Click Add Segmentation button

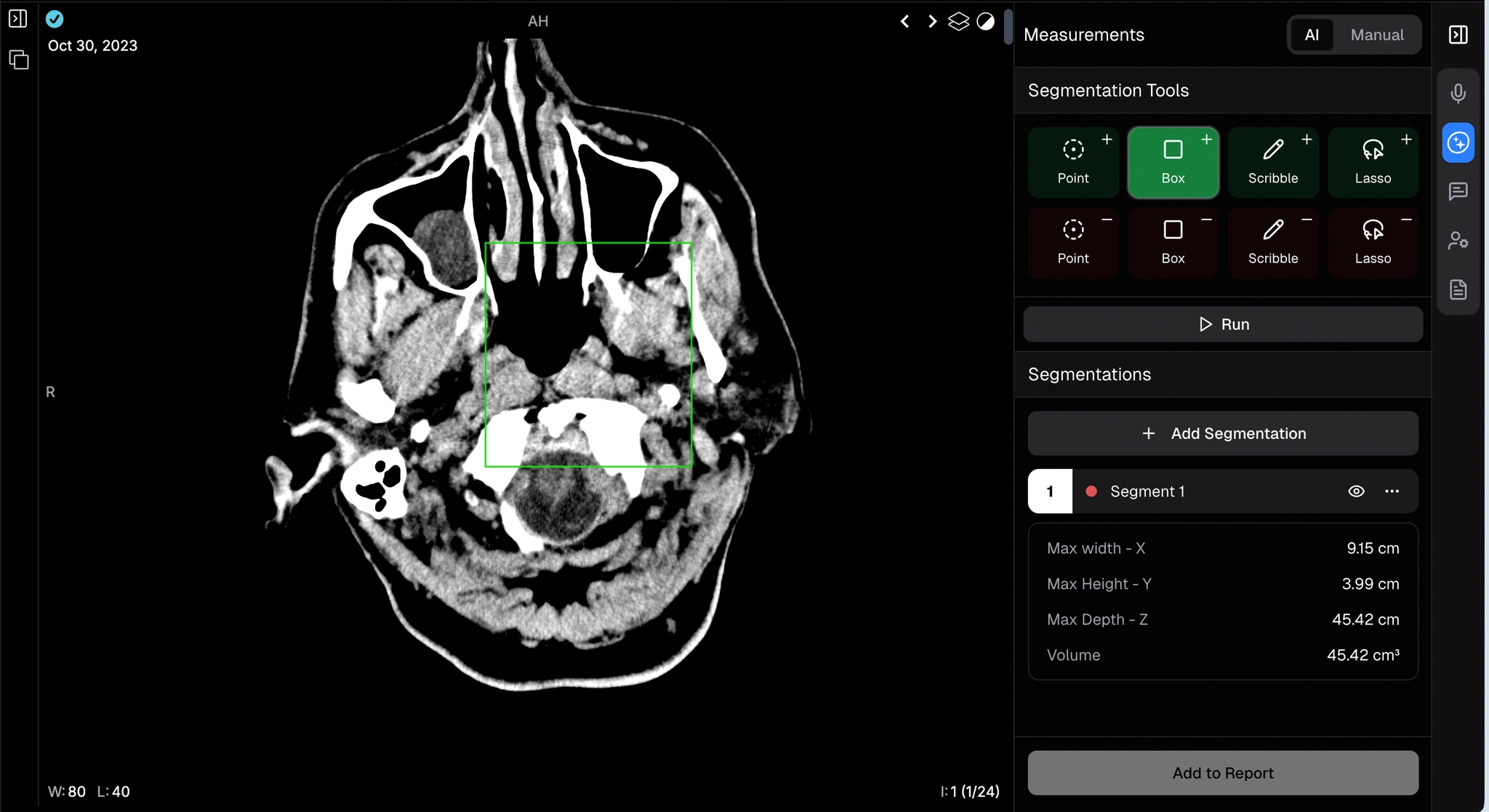click(1223, 433)
